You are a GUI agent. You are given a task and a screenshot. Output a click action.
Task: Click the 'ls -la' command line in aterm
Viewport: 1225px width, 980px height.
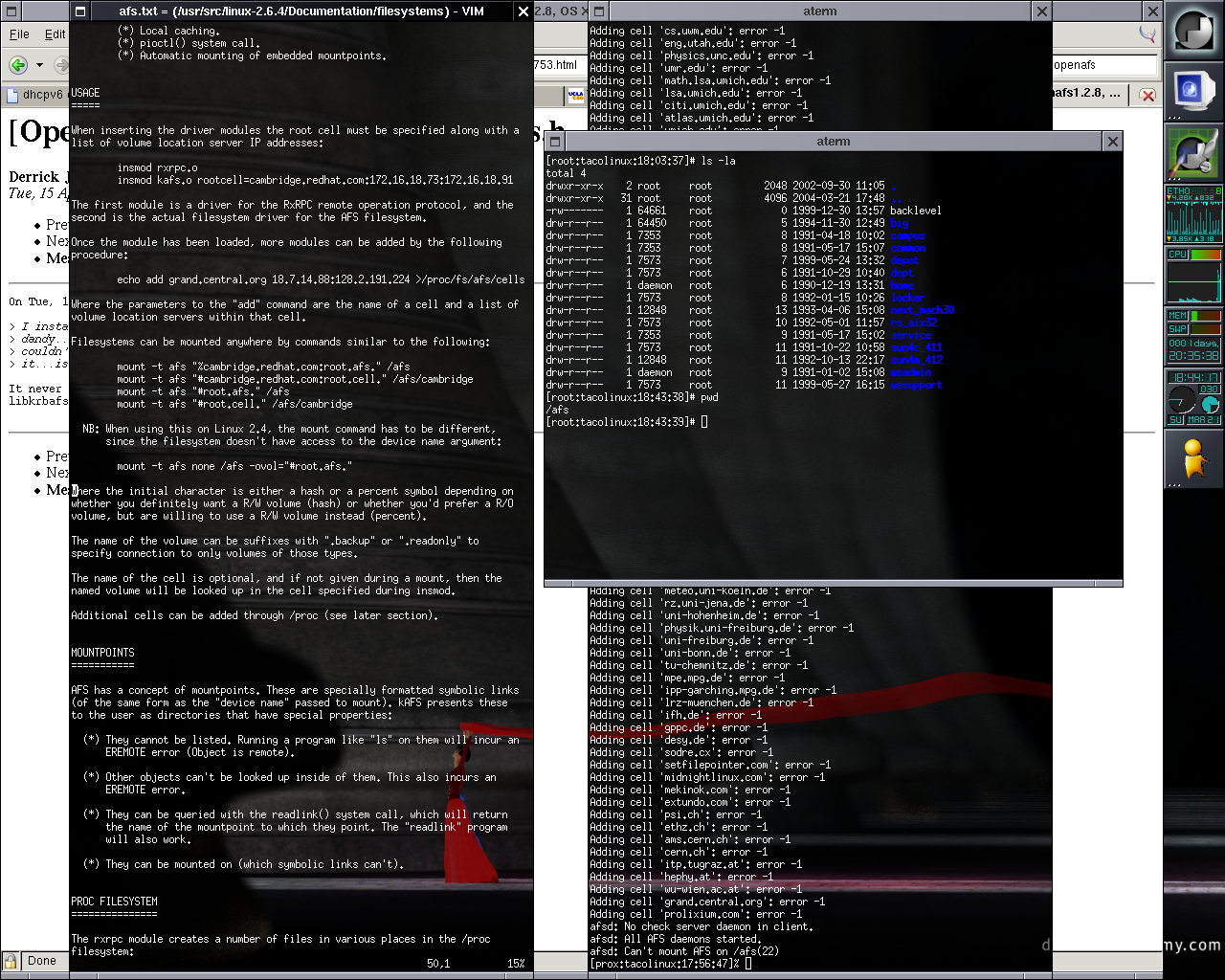click(641, 161)
